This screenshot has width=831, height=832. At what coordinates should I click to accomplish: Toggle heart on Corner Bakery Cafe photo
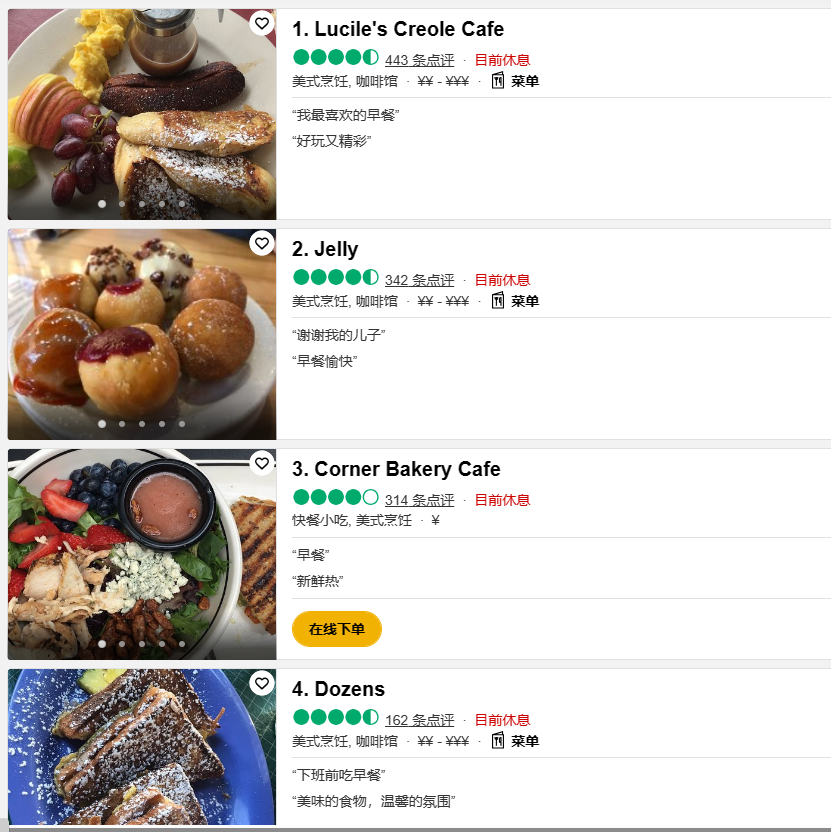click(x=261, y=463)
